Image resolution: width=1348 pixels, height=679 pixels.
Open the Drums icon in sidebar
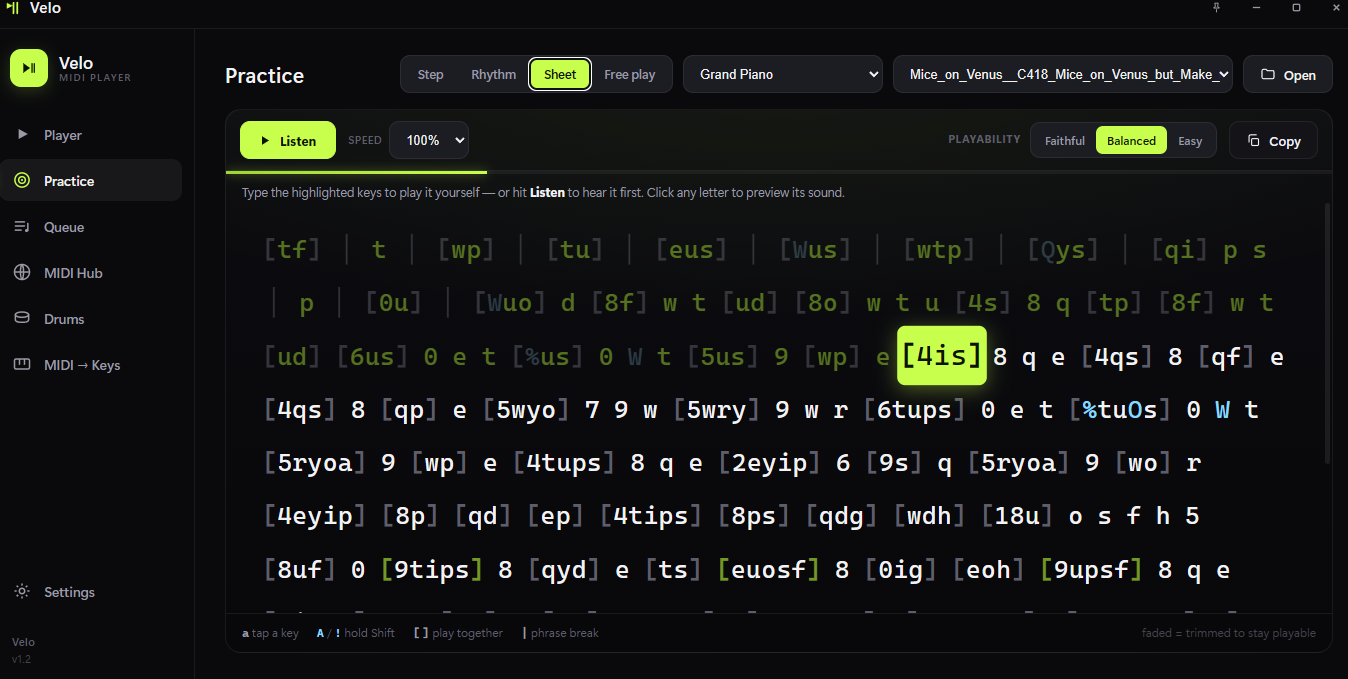pos(22,319)
